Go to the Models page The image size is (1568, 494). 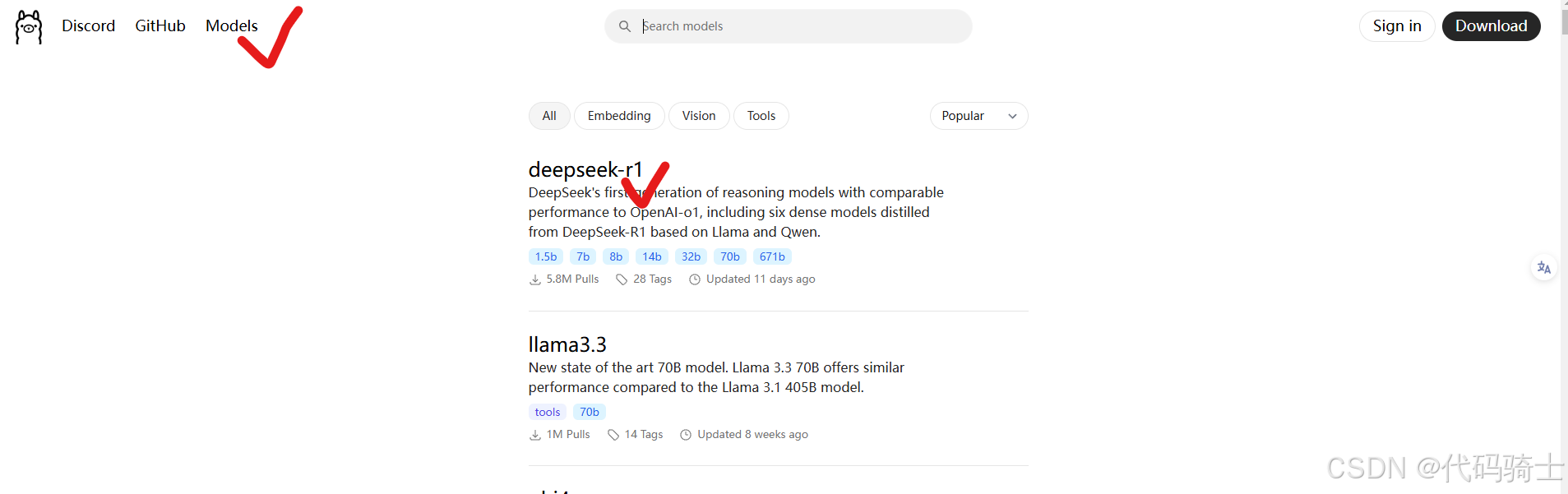pyautogui.click(x=232, y=25)
